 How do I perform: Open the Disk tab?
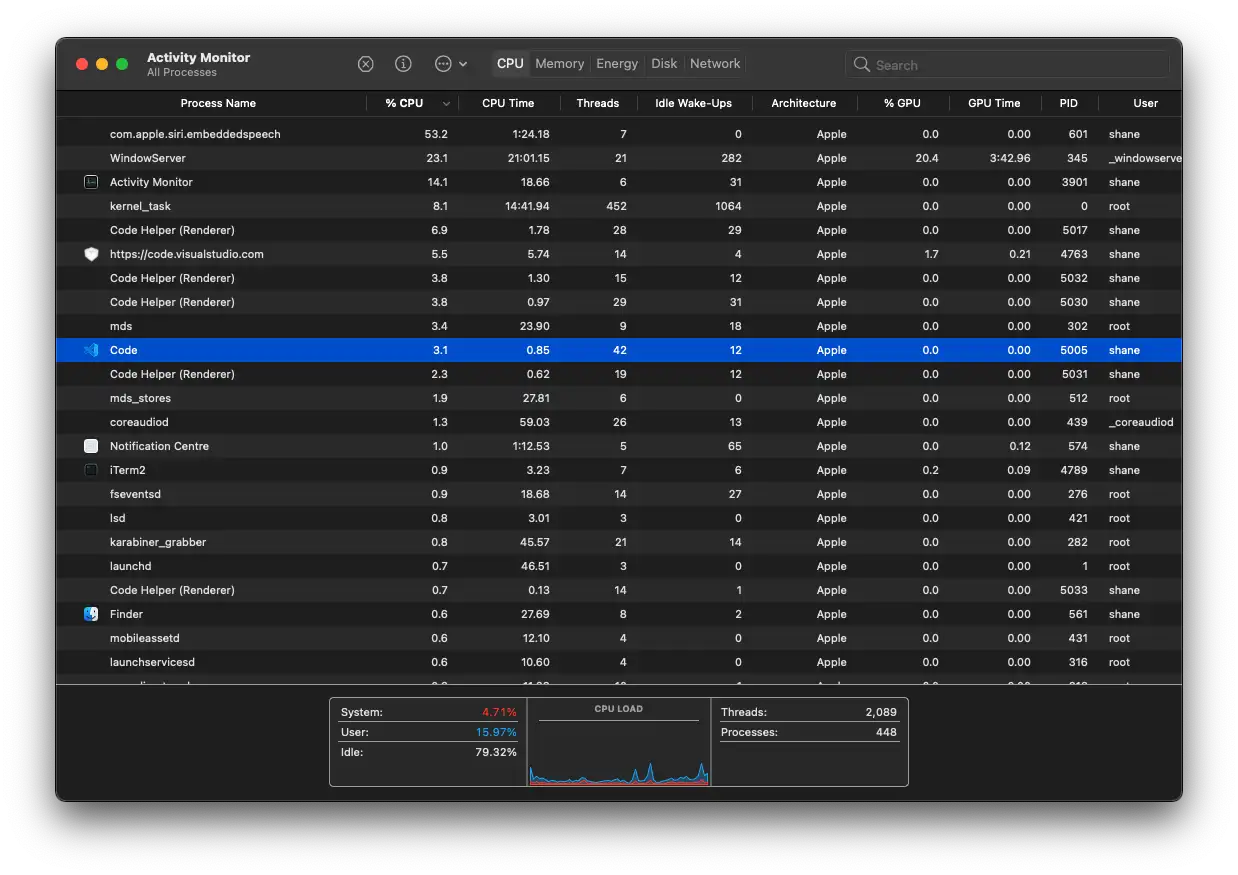pyautogui.click(x=664, y=63)
